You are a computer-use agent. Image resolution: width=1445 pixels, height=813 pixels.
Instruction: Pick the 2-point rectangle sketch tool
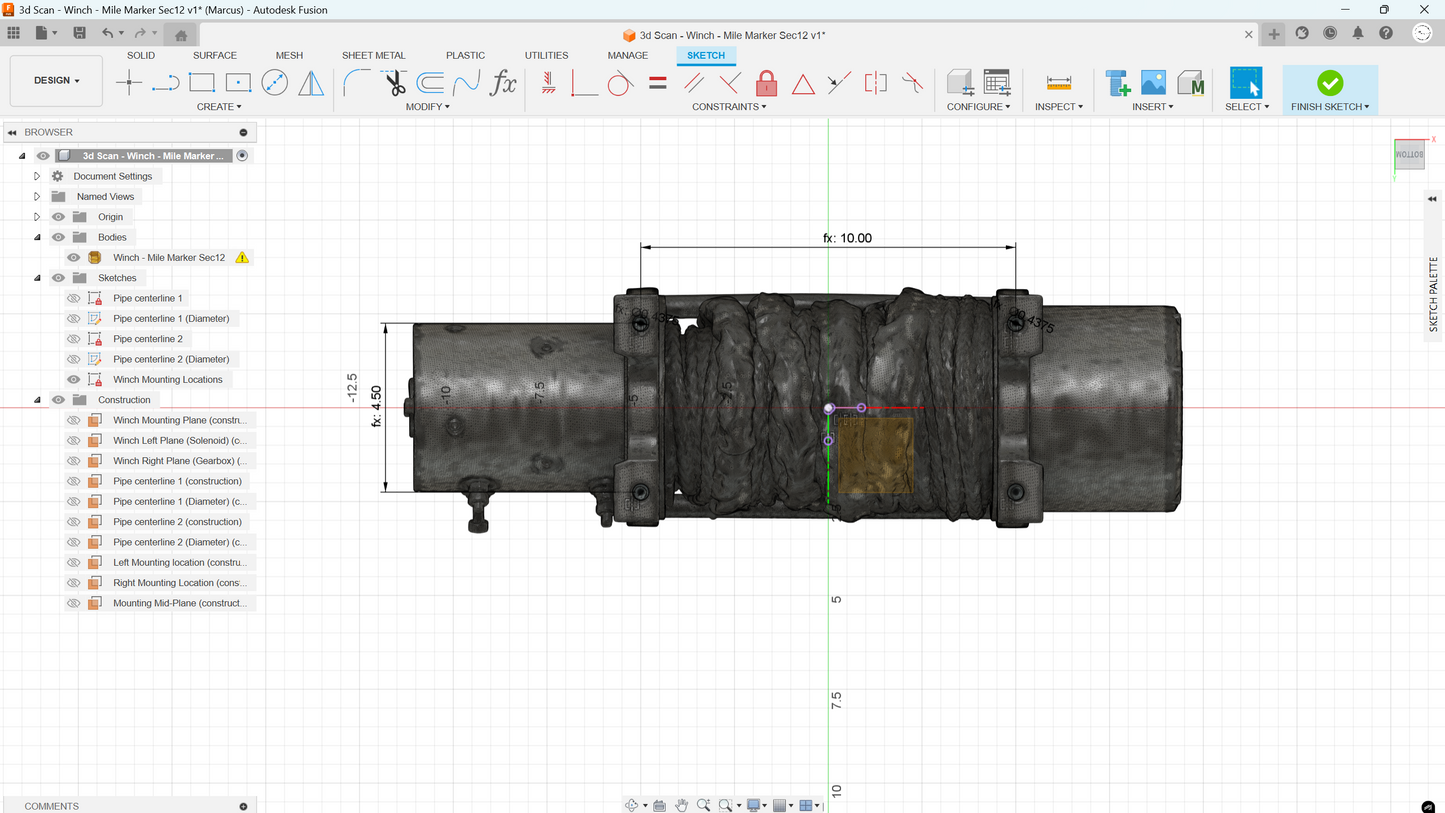202,83
